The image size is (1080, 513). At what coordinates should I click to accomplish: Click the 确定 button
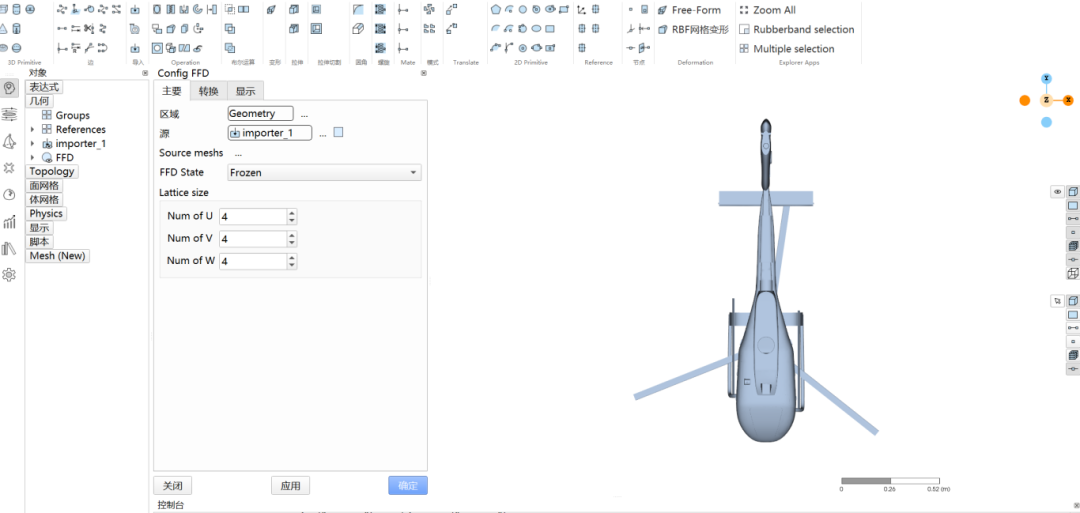(x=408, y=485)
